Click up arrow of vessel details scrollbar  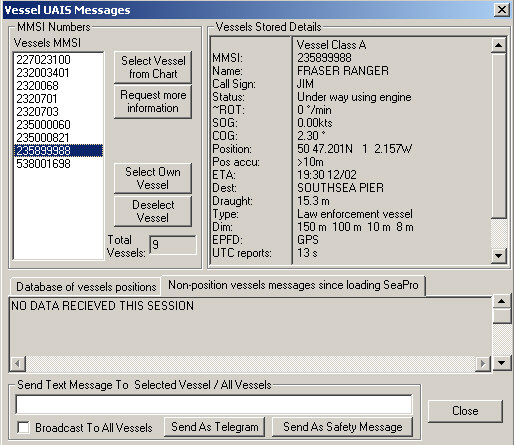(x=499, y=45)
